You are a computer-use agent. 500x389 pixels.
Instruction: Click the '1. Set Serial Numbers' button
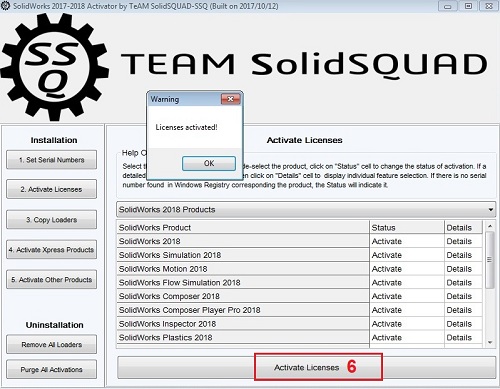(x=51, y=160)
